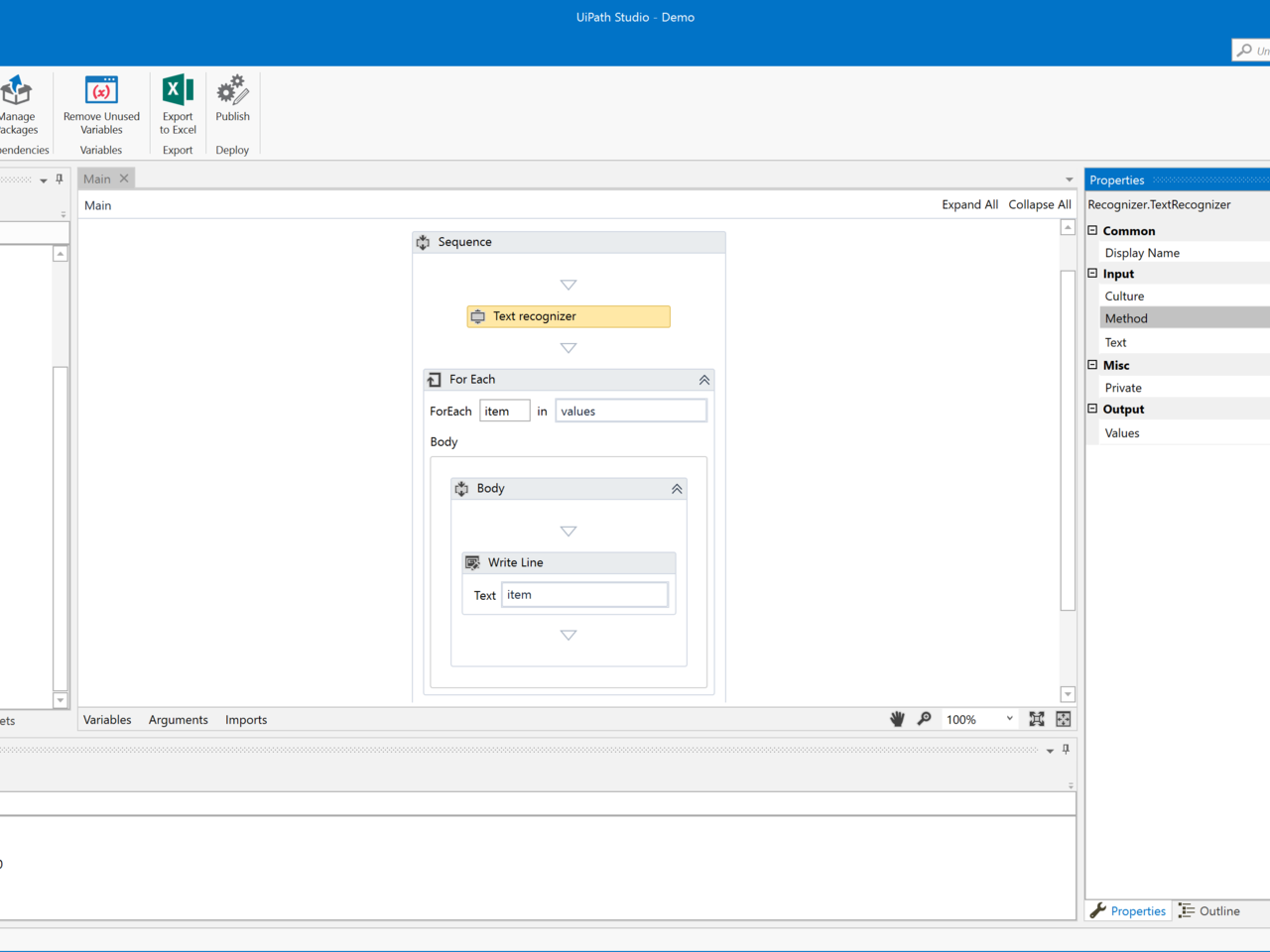
Task: Click the fit to screen icon
Action: [1037, 719]
